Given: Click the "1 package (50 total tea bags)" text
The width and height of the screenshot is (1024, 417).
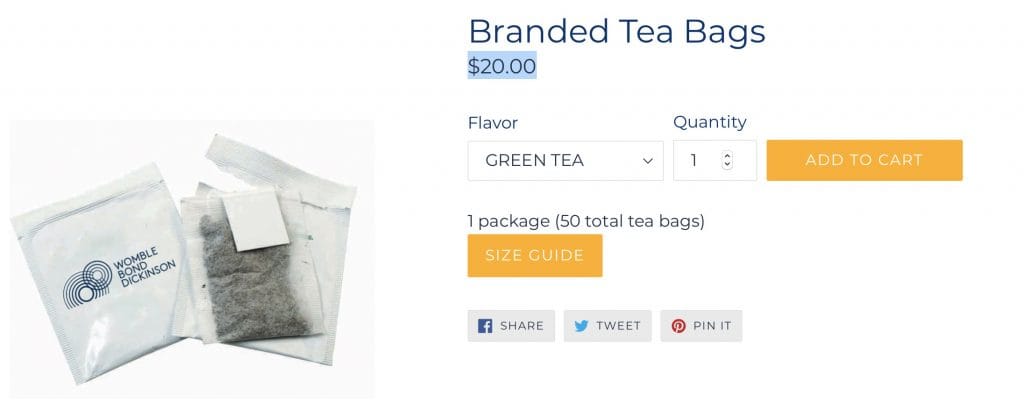Looking at the screenshot, I should click(585, 221).
